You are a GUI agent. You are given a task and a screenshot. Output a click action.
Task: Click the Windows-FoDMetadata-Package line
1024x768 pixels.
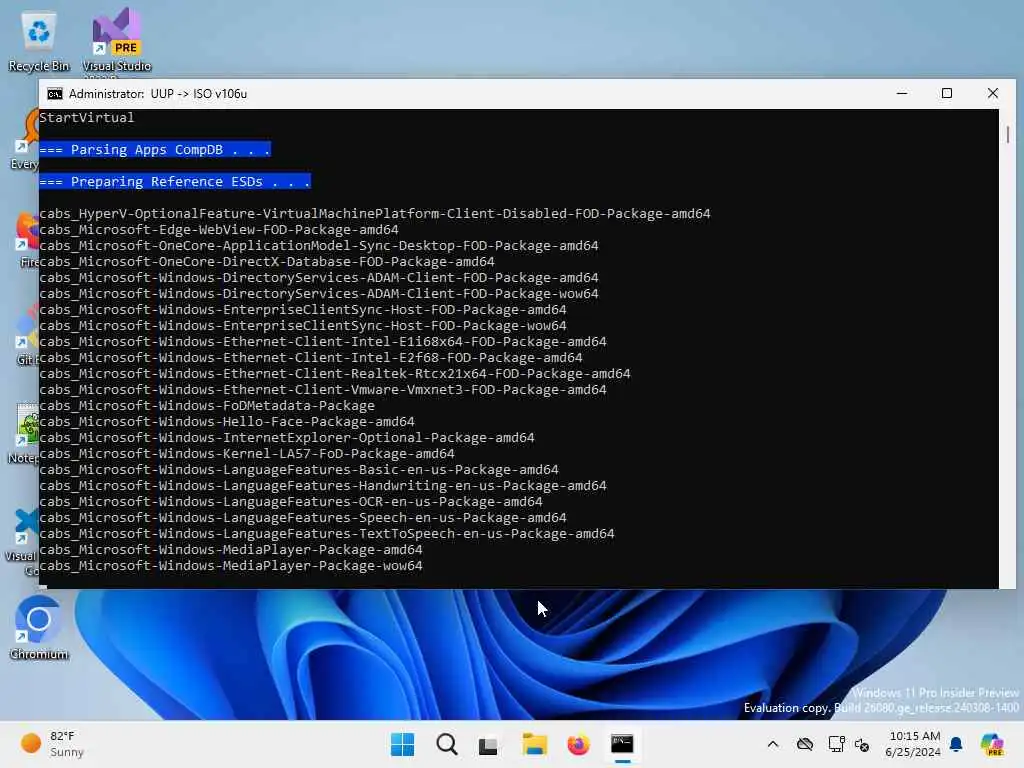[x=207, y=406]
